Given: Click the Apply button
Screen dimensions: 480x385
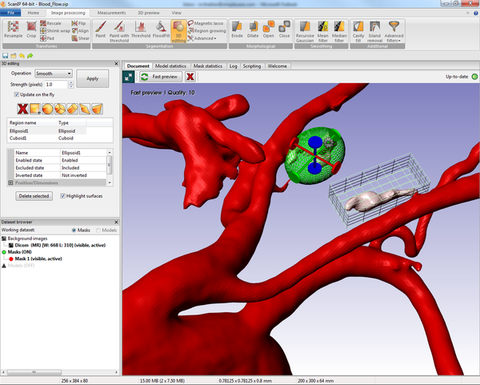Looking at the screenshot, I should click(x=93, y=79).
